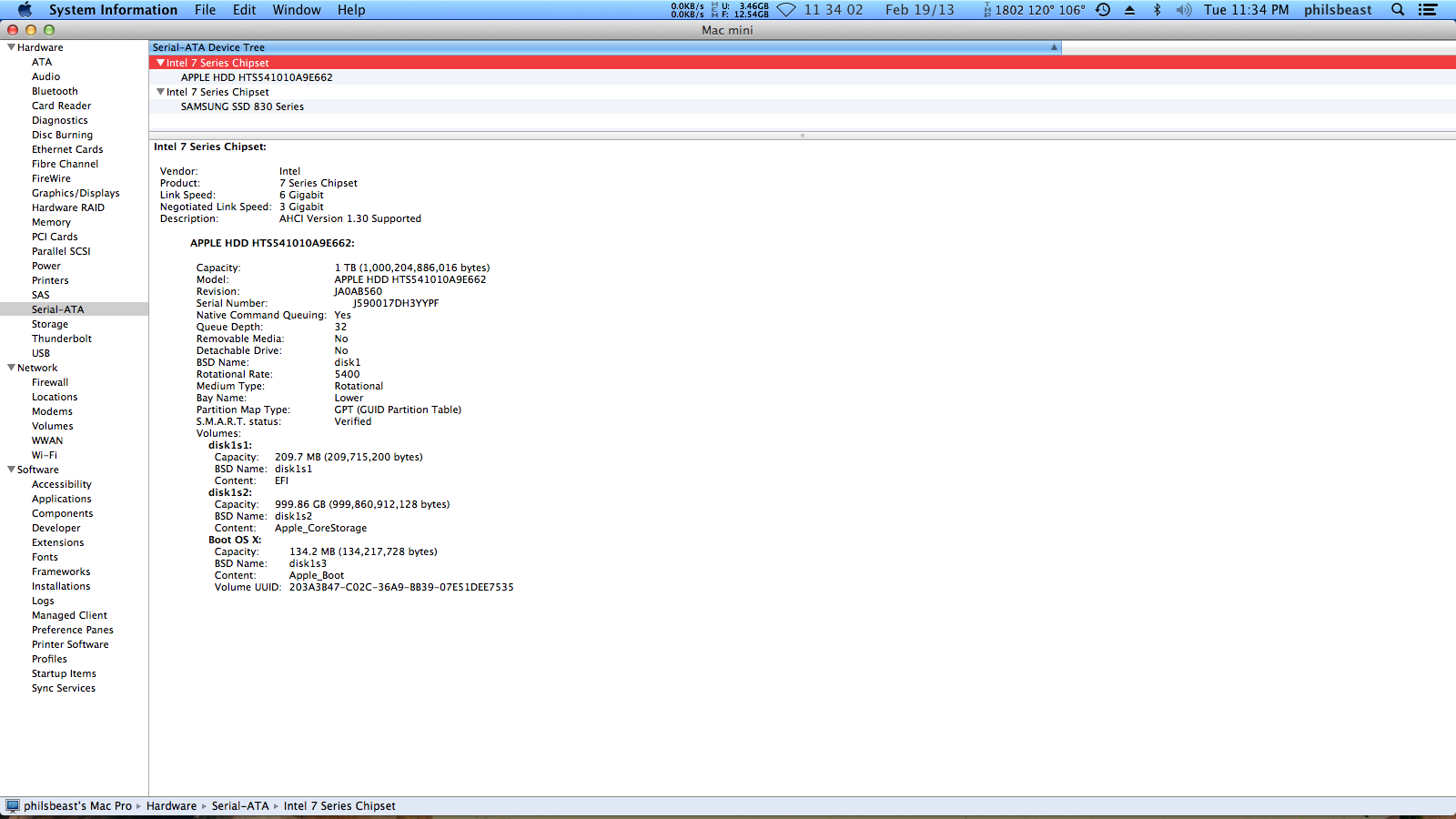Viewport: 1456px width, 819px height.
Task: Collapse the Hardware section in sidebar
Action: click(11, 47)
